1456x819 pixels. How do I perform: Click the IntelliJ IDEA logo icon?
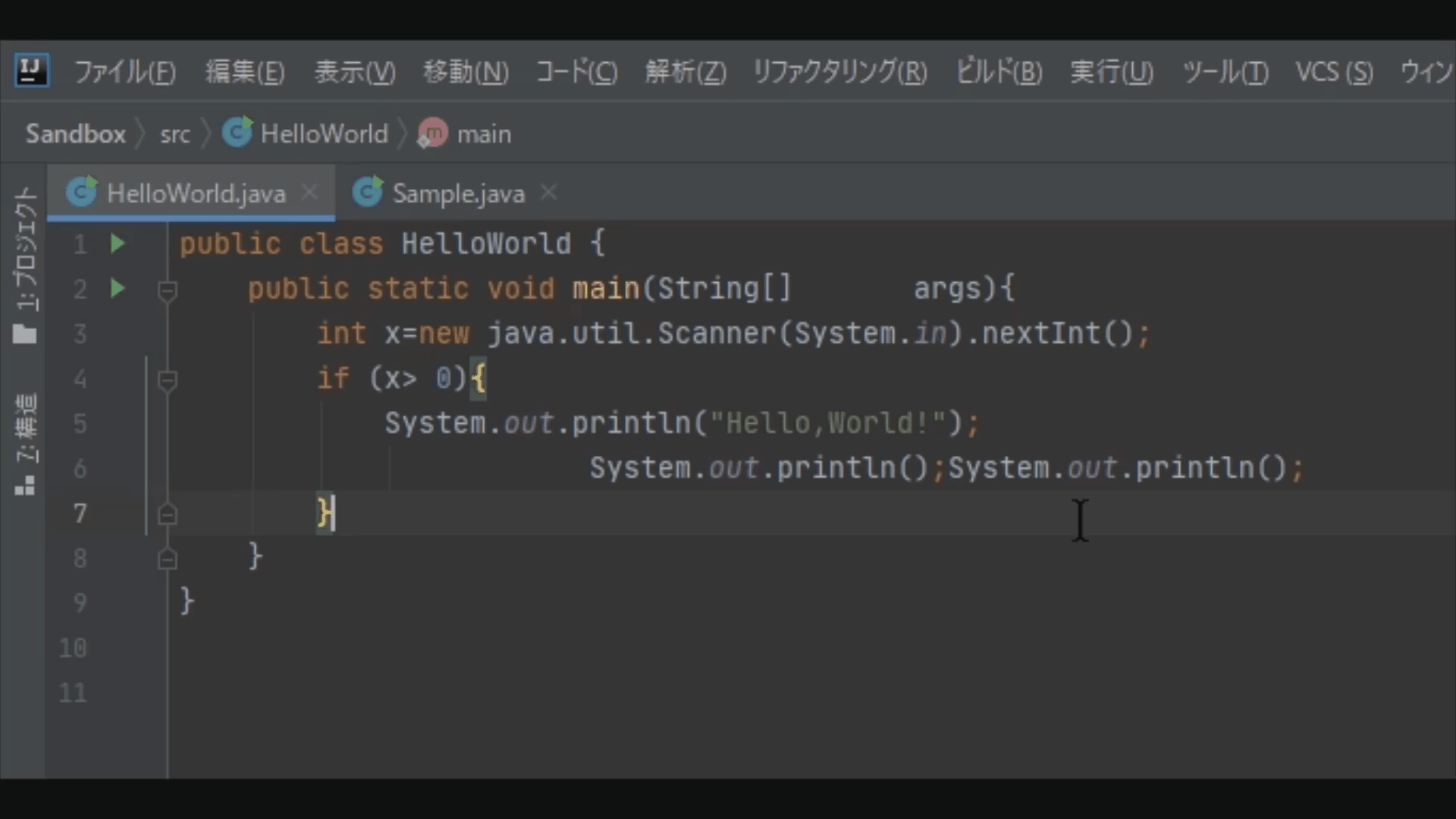click(x=31, y=71)
